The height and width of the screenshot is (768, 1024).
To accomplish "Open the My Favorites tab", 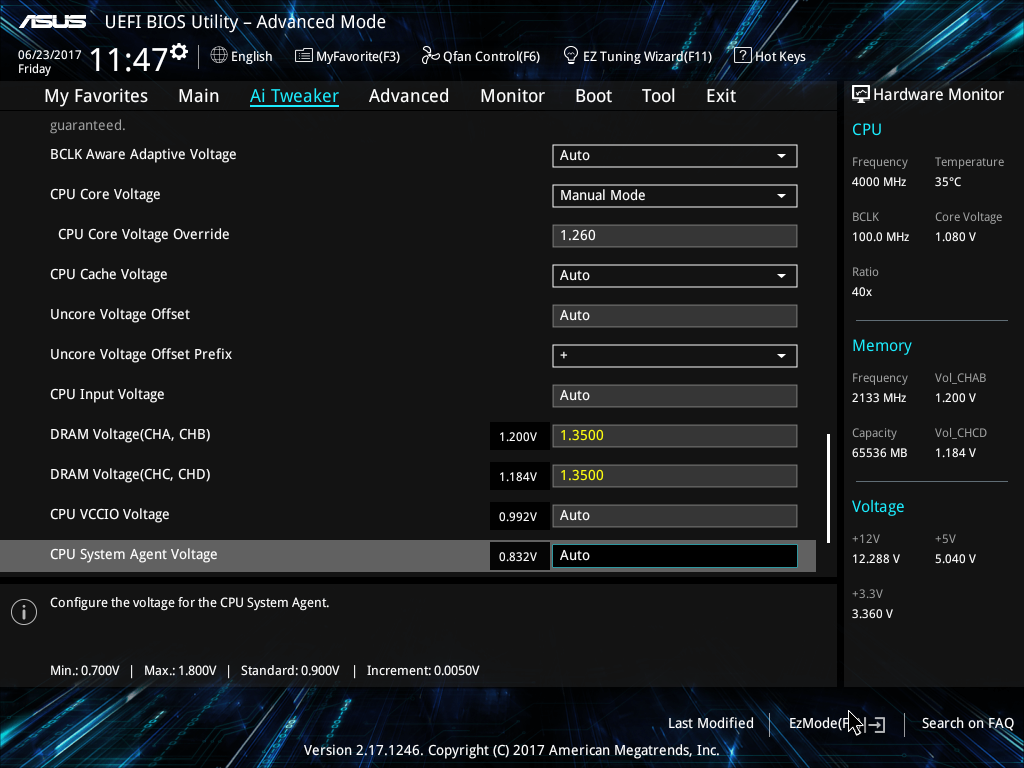I will coord(96,96).
